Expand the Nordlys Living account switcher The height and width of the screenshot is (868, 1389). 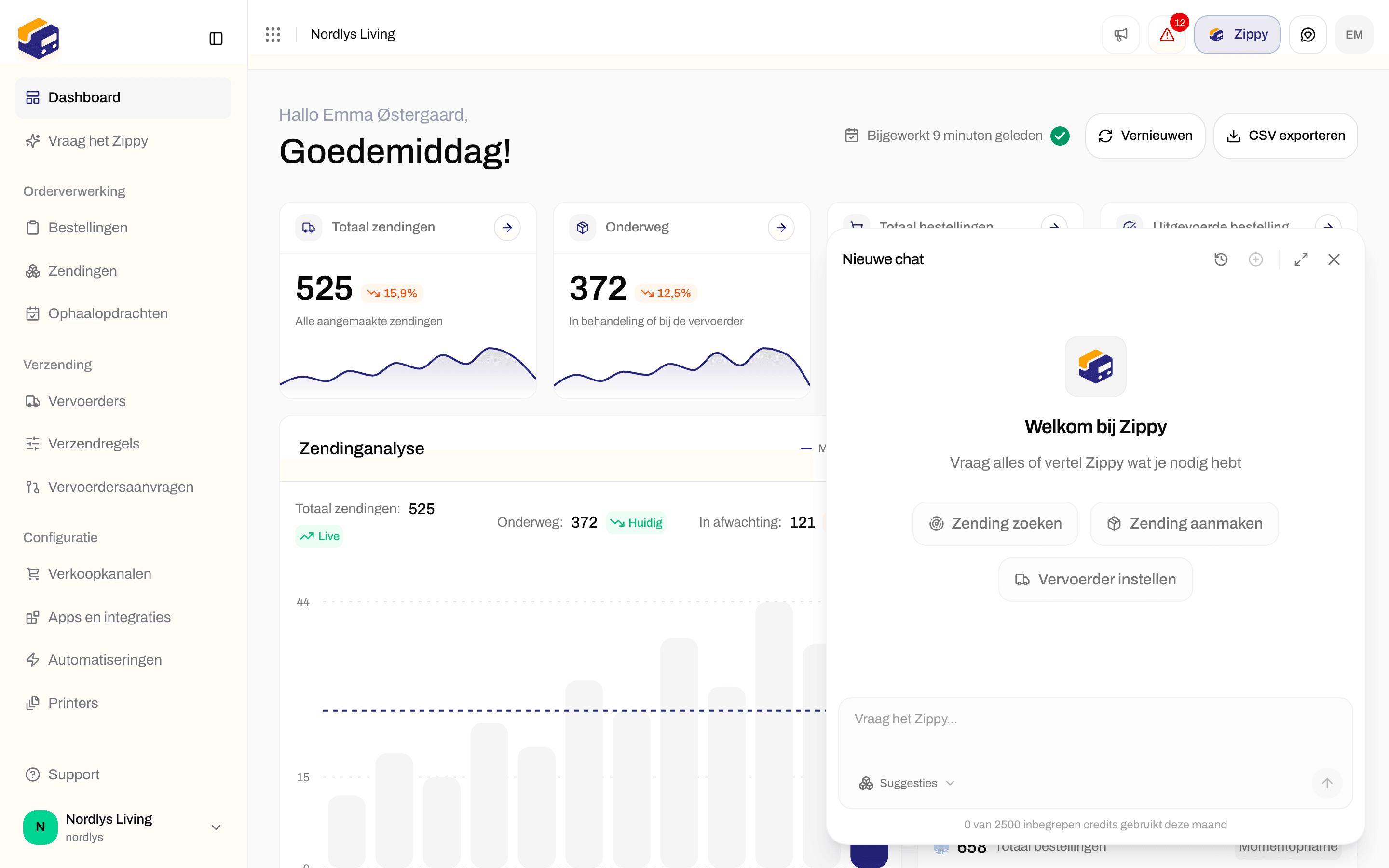pyautogui.click(x=123, y=827)
